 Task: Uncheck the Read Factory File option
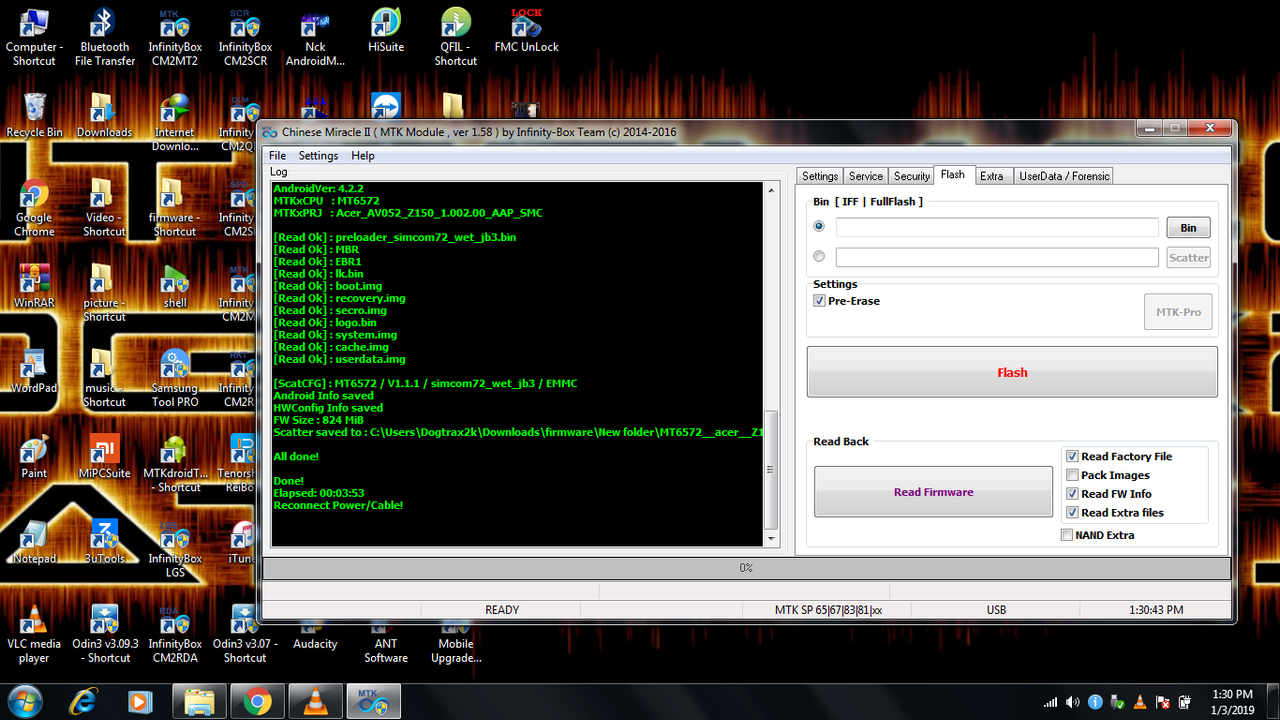click(x=1072, y=456)
